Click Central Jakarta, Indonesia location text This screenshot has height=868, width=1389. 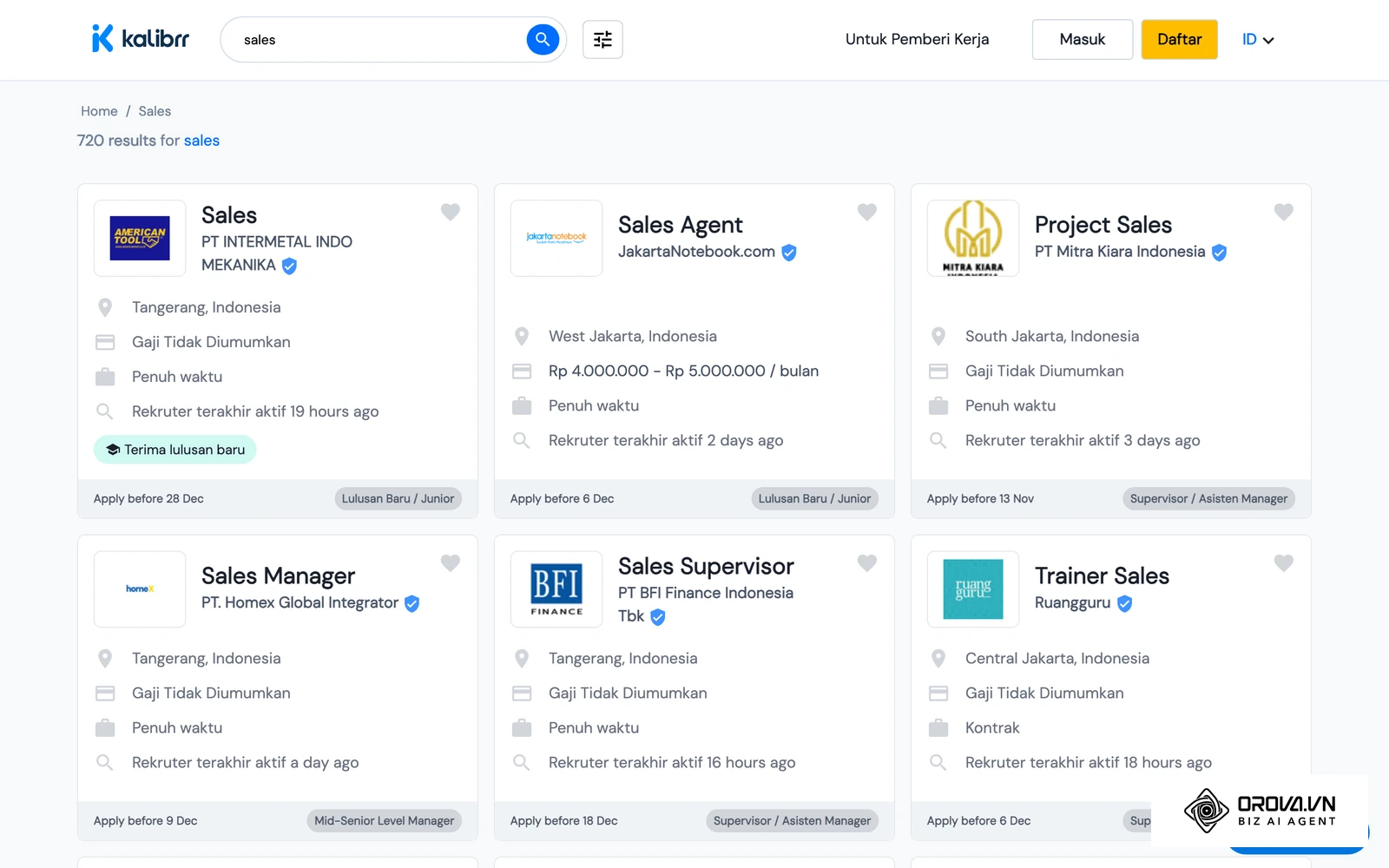1057,658
